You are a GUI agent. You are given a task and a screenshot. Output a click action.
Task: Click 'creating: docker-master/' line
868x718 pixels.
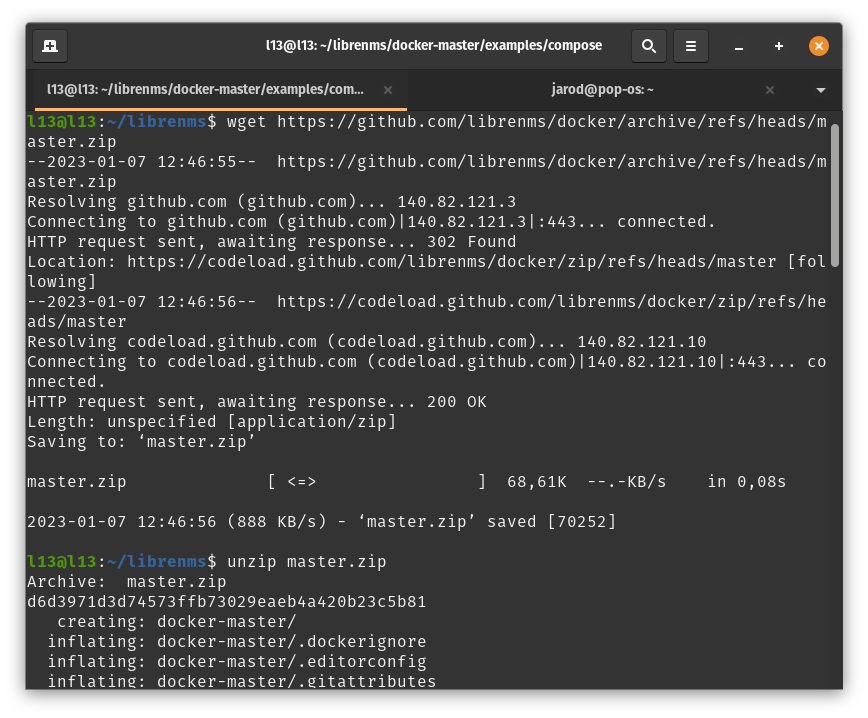click(x=177, y=622)
